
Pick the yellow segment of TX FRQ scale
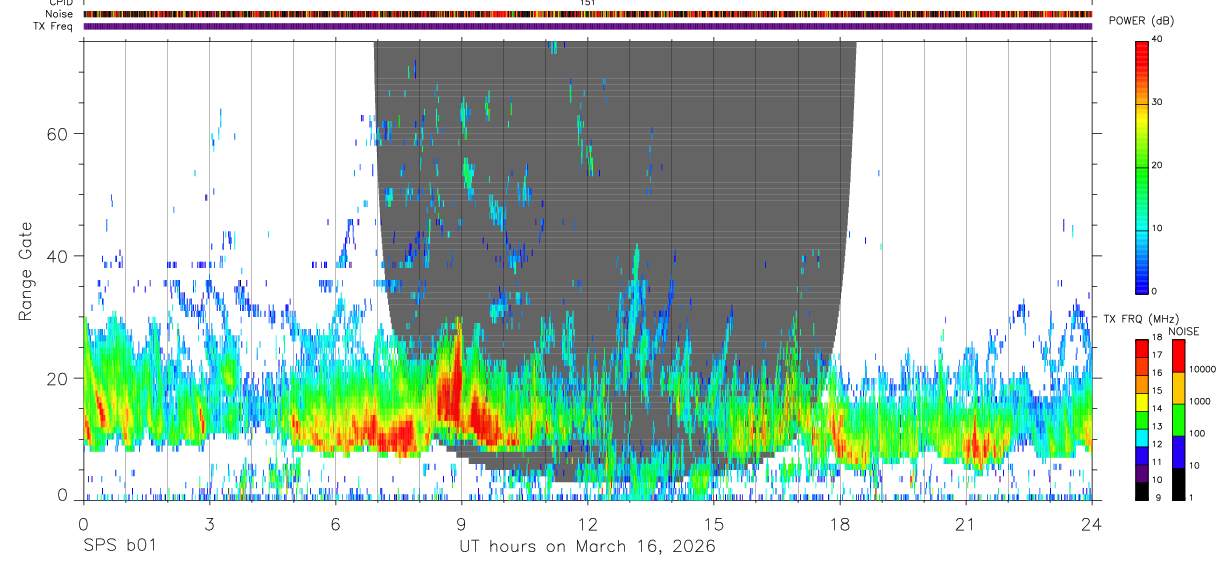1142,402
